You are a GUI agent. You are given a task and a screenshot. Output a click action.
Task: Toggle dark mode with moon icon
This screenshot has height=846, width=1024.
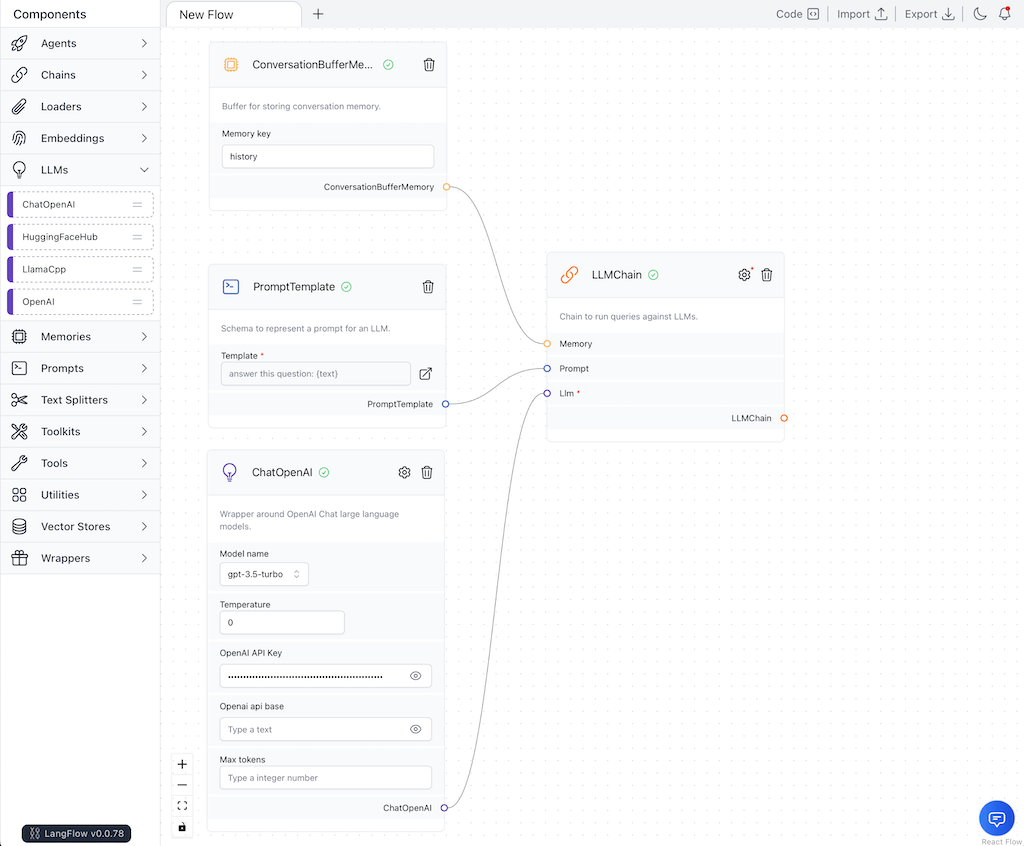coord(979,14)
